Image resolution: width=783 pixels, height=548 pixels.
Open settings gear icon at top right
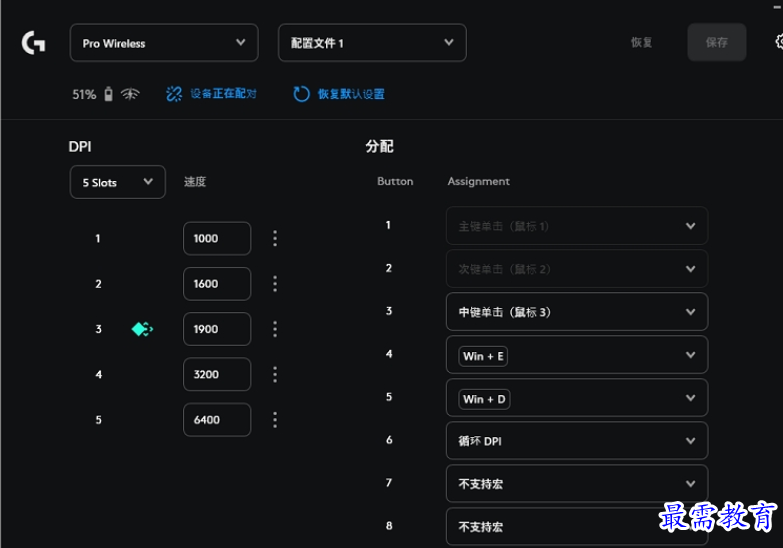pos(779,42)
